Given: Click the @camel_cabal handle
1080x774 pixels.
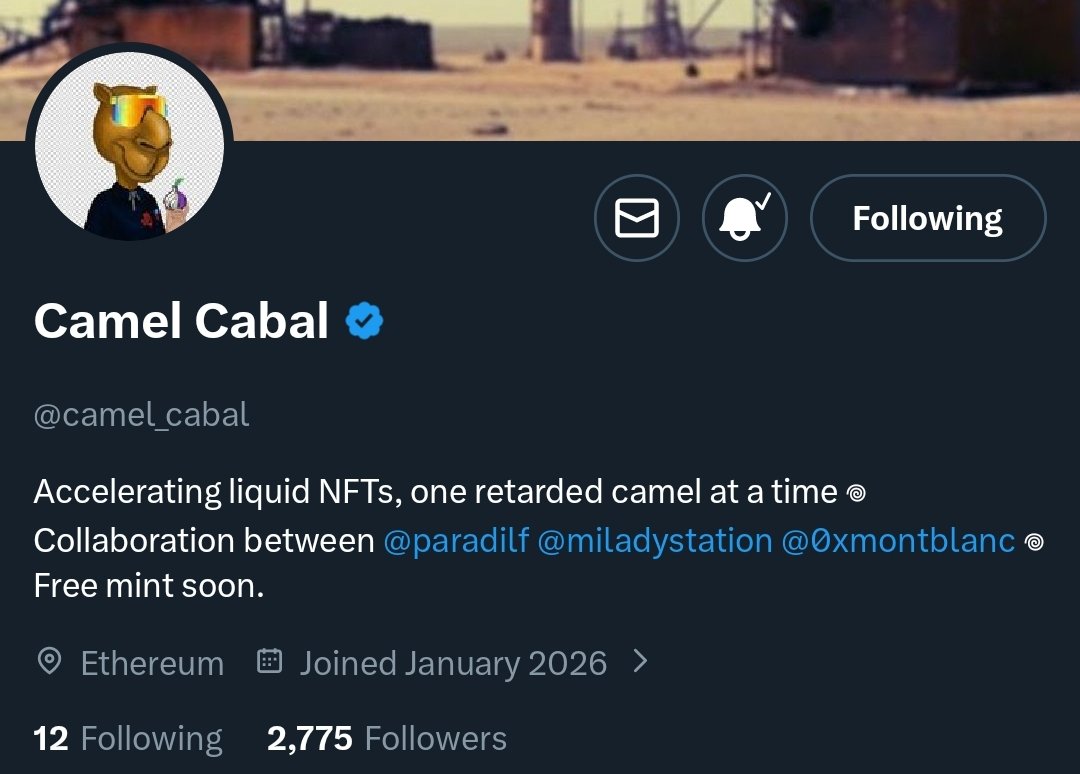Looking at the screenshot, I should click(142, 414).
